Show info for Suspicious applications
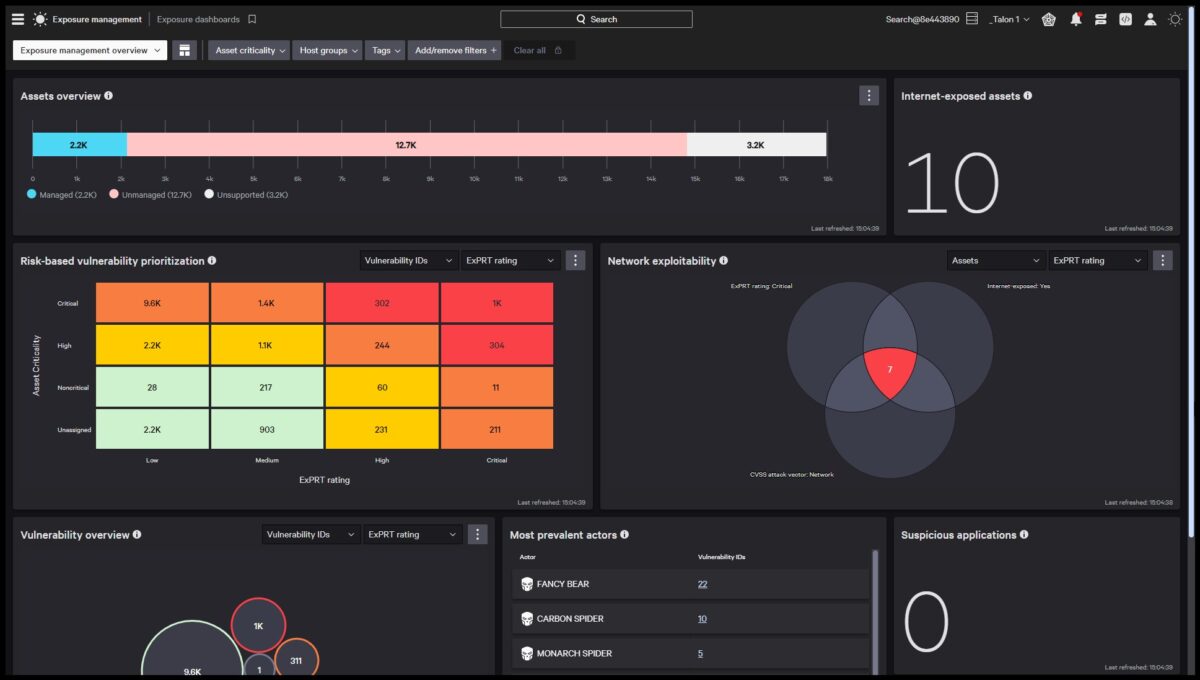The height and width of the screenshot is (680, 1200). pos(1025,534)
